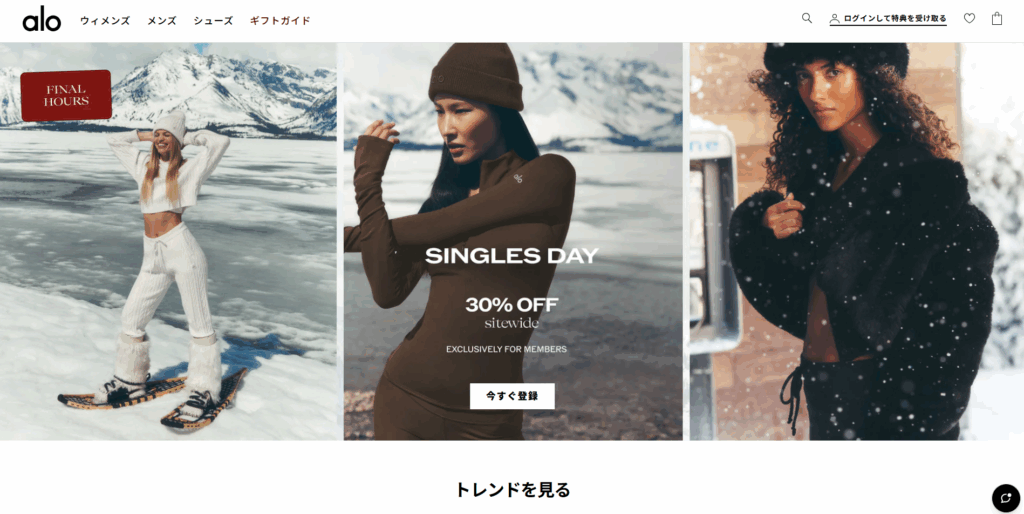Image resolution: width=1024 pixels, height=514 pixels.
Task: Select the white knit outfit snowshoe image
Action: tap(168, 242)
